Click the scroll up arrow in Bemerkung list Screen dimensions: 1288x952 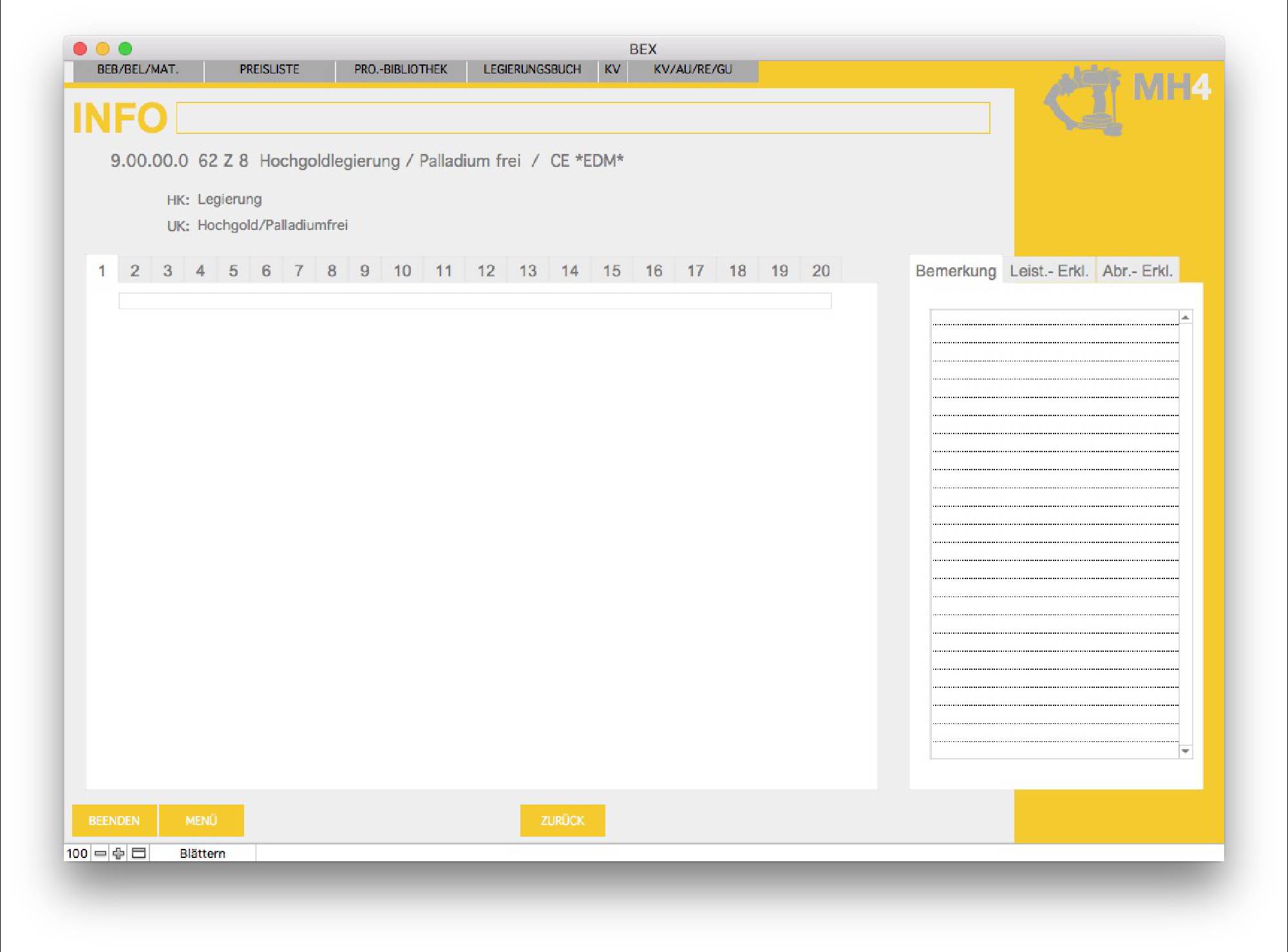coord(1185,317)
